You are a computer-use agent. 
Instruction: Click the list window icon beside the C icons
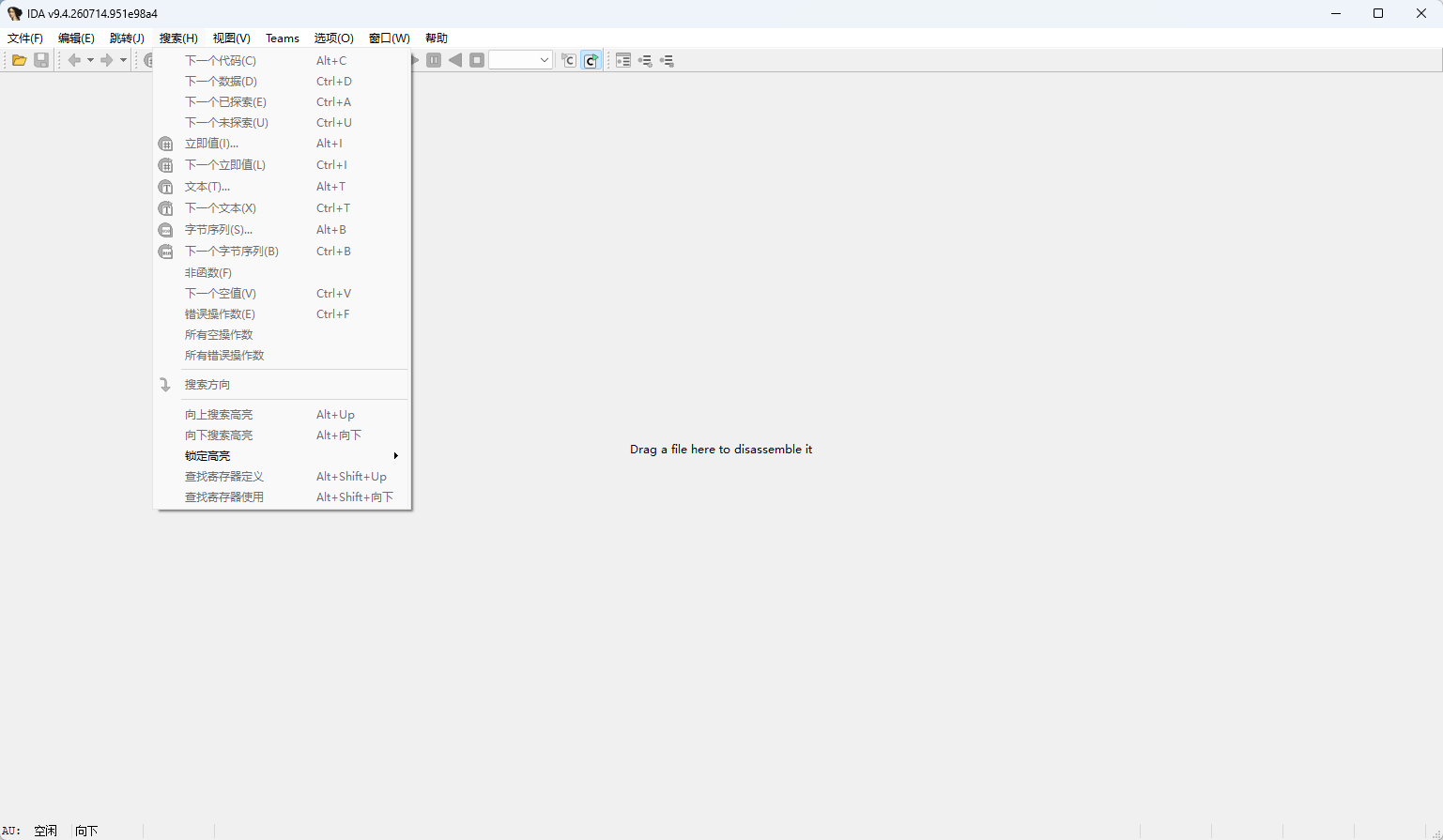point(623,60)
